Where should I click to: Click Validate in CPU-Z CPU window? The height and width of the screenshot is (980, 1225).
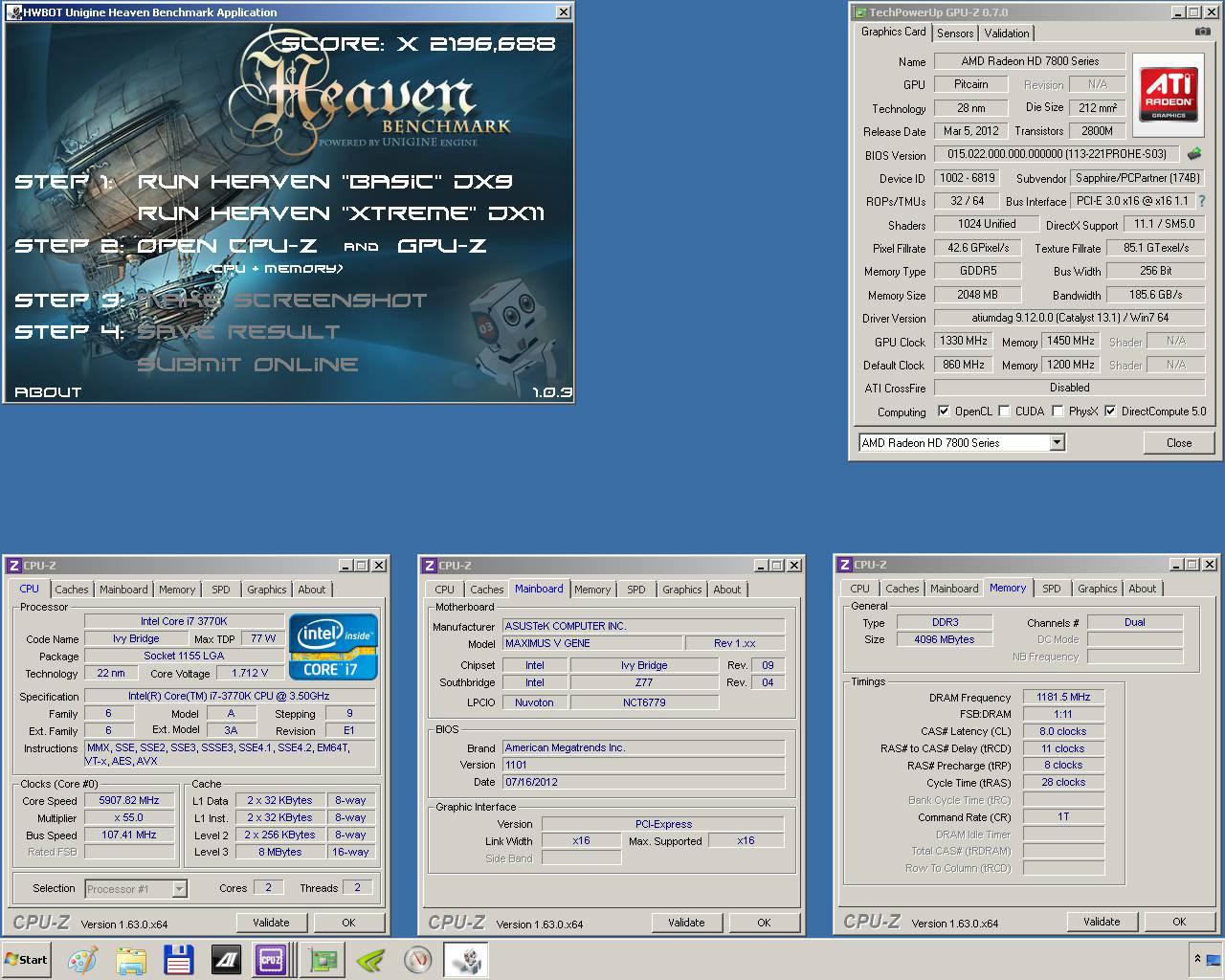coord(271,923)
